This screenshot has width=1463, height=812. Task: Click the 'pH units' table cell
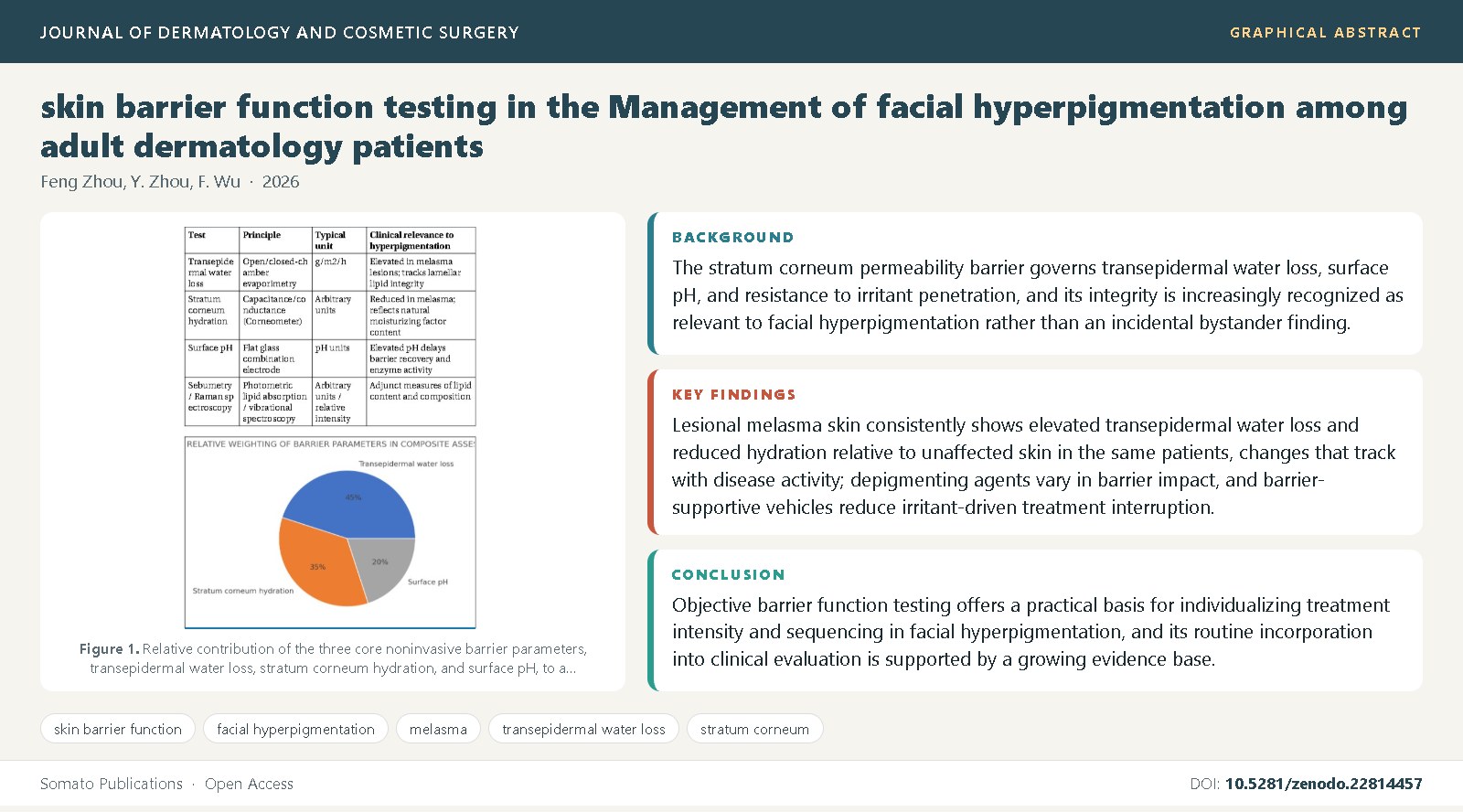tap(339, 358)
